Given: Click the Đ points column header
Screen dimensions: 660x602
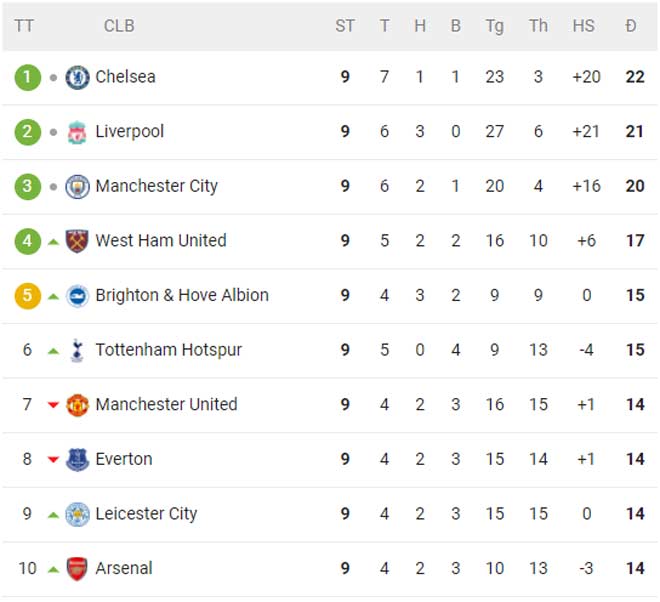Looking at the screenshot, I should pos(630,26).
